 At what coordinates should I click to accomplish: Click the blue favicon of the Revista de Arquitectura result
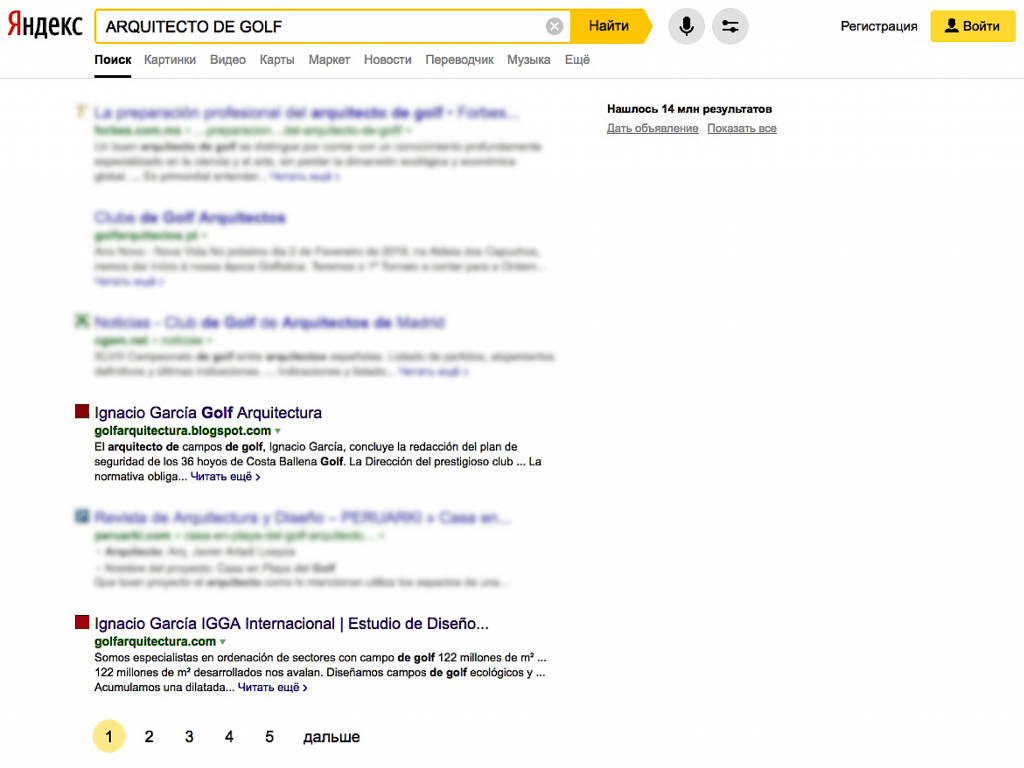(x=82, y=517)
